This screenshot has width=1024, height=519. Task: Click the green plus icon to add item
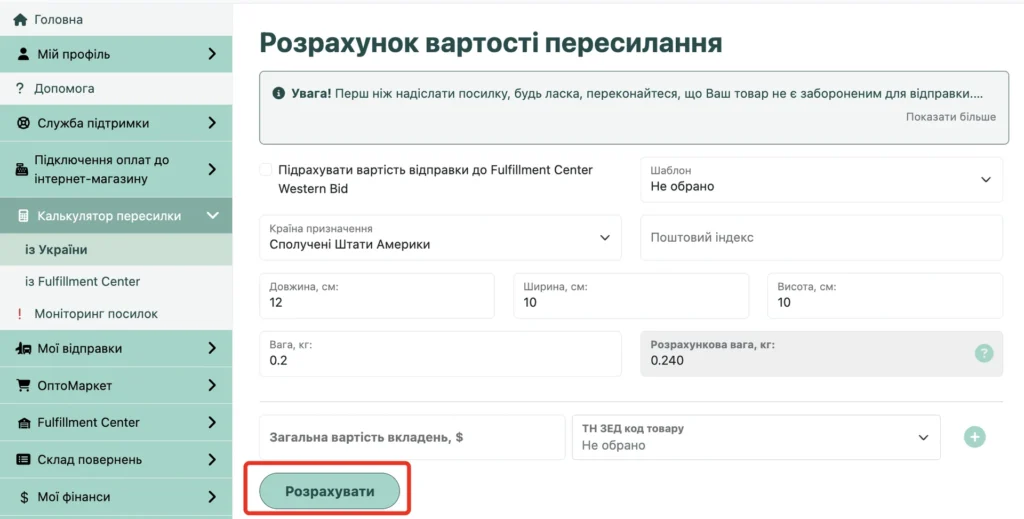974,437
